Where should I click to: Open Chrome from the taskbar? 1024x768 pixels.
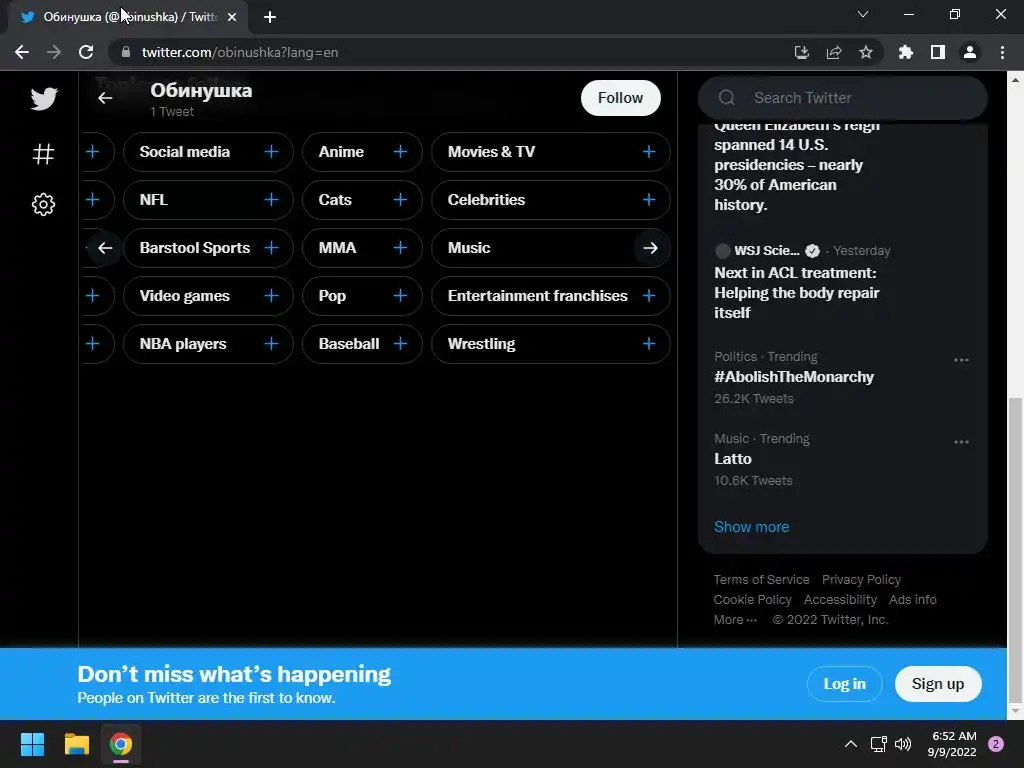pos(121,744)
